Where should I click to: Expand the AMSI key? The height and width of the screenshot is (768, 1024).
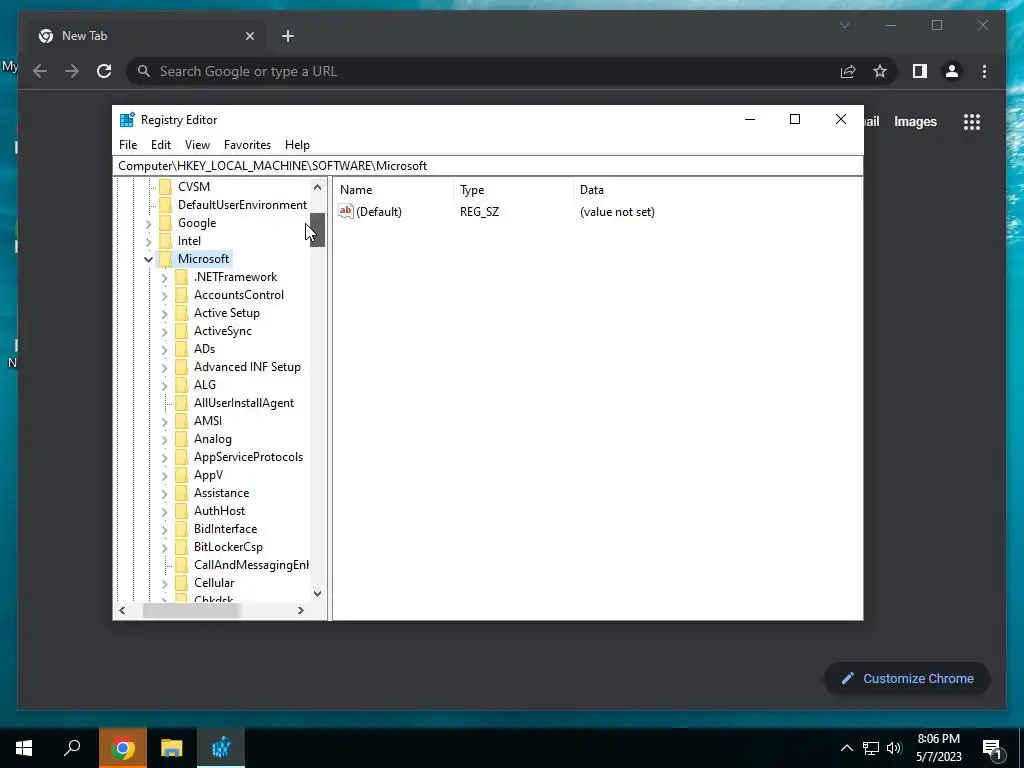click(165, 421)
